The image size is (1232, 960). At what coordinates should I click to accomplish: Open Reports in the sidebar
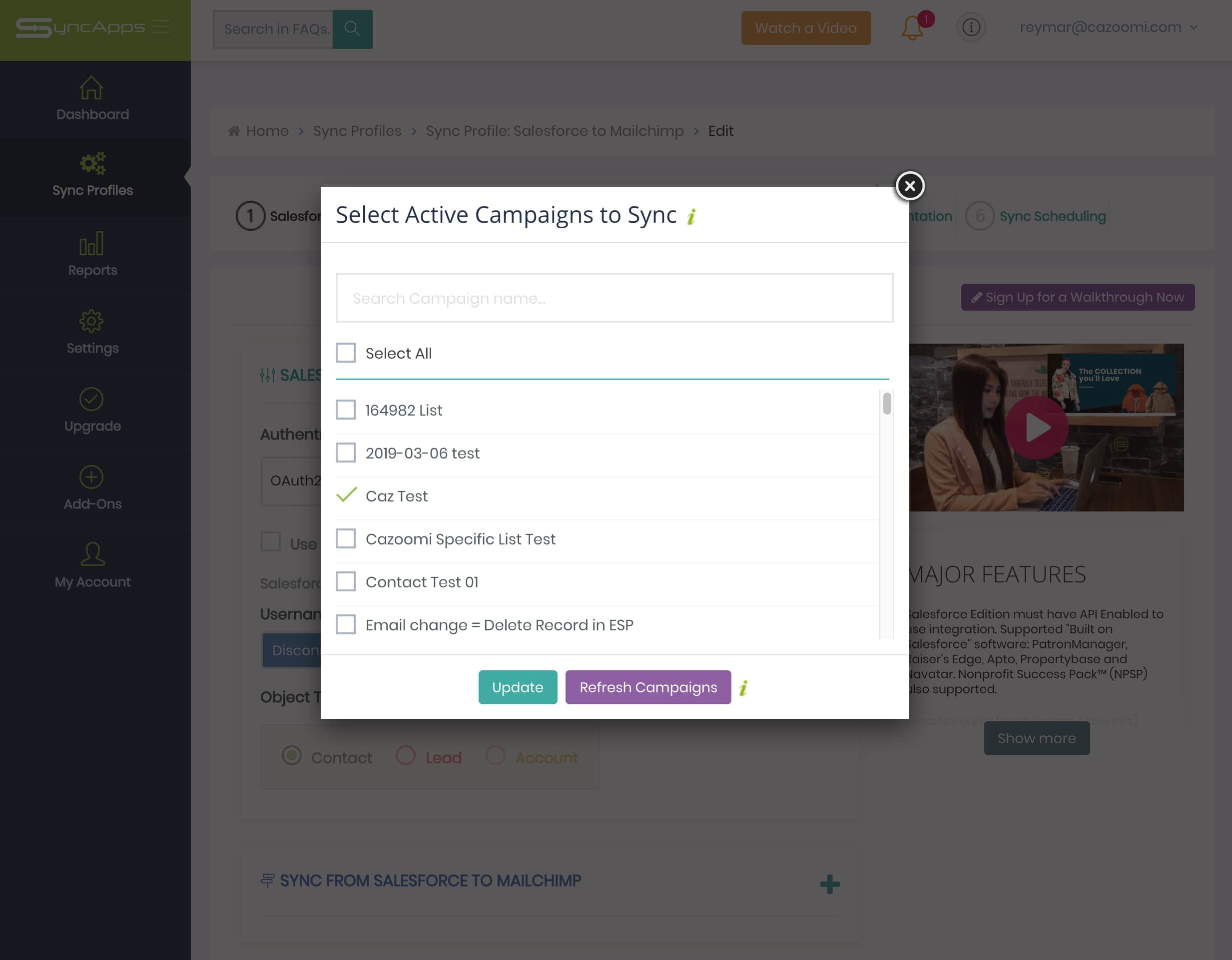92,254
